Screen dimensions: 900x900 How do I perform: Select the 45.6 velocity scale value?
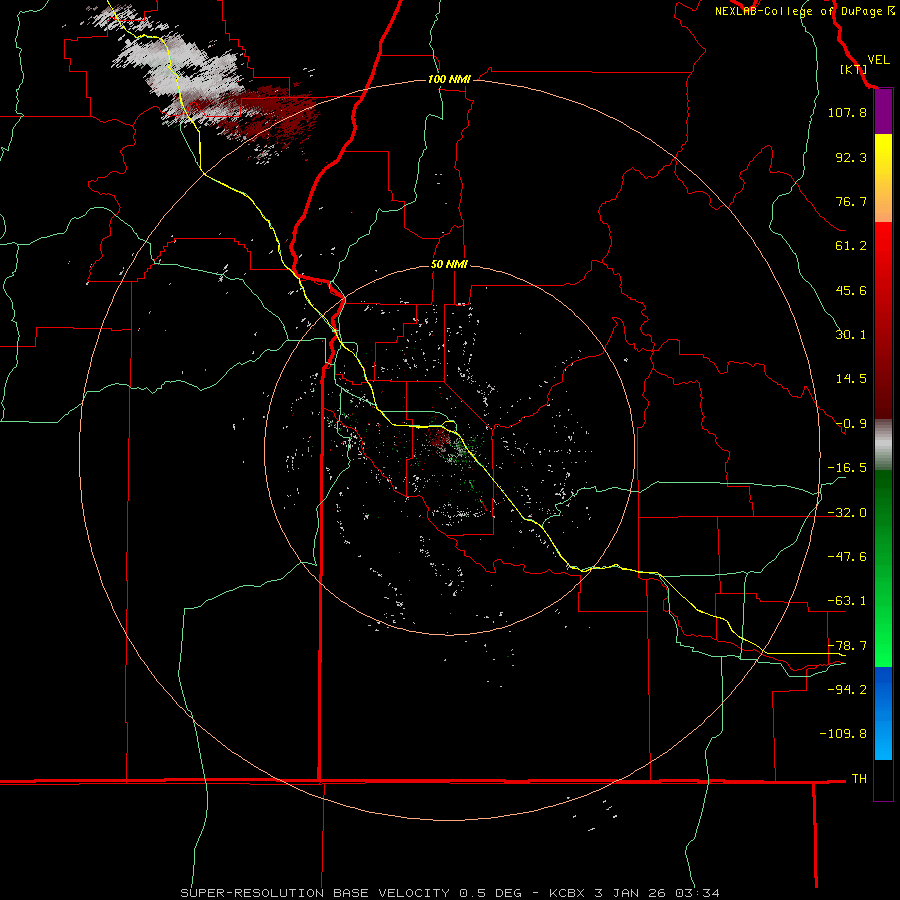coord(851,290)
